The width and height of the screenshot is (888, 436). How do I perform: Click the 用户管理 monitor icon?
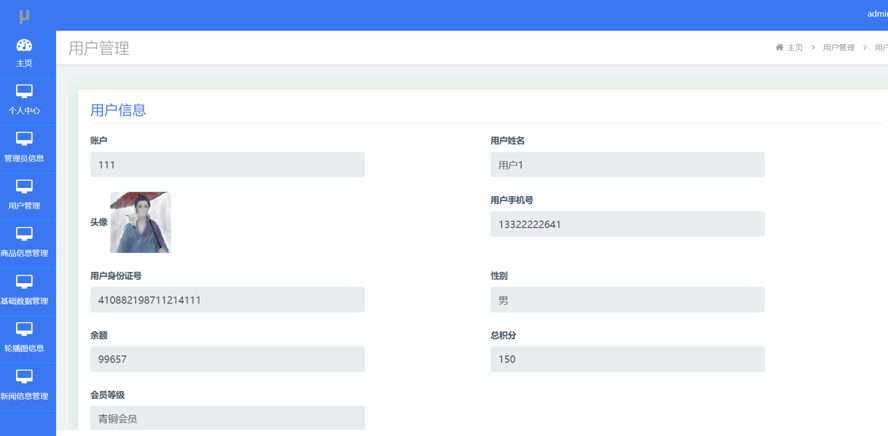point(24,187)
